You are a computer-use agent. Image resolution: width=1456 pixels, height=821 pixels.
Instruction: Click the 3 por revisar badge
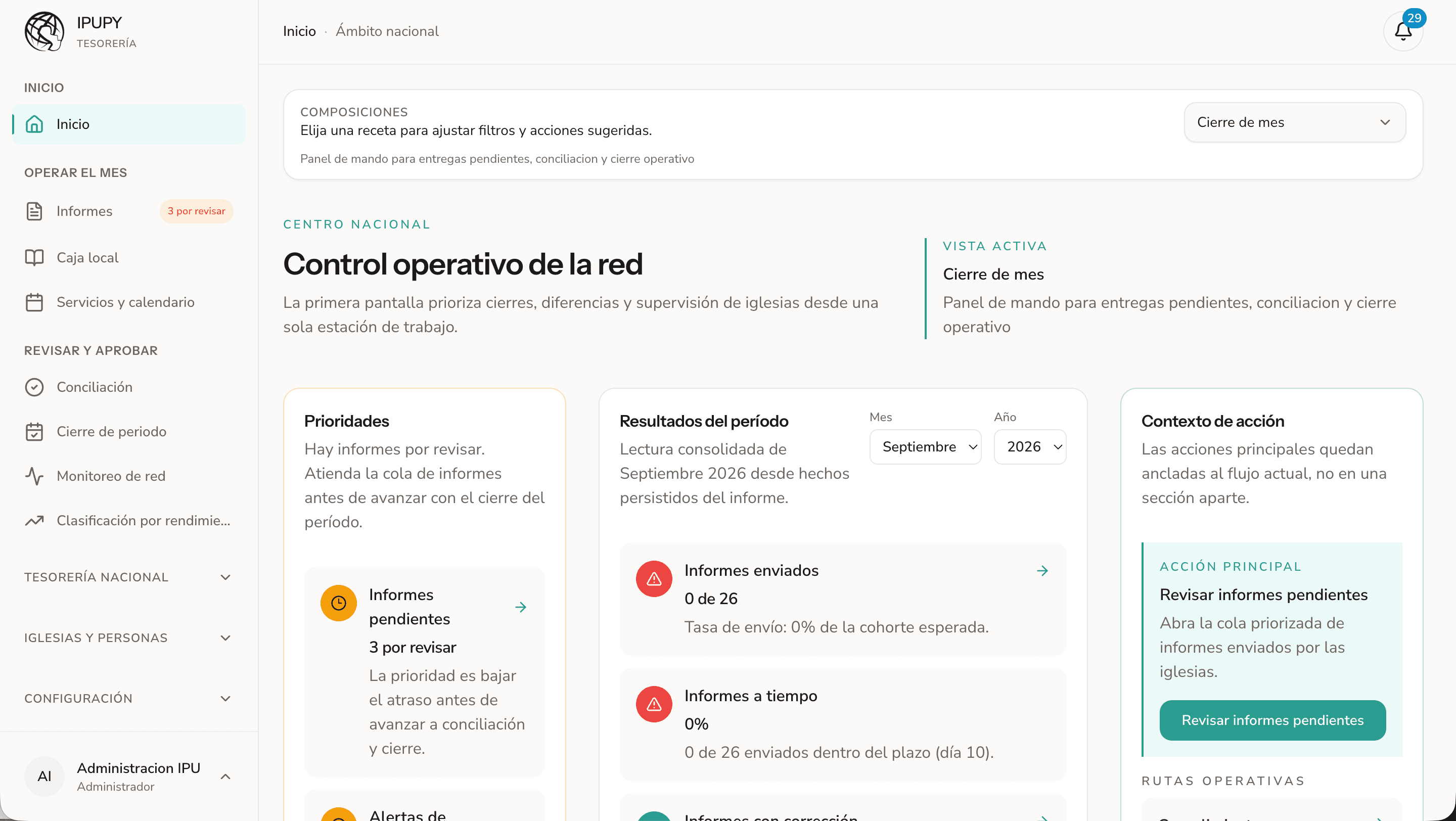click(x=196, y=211)
